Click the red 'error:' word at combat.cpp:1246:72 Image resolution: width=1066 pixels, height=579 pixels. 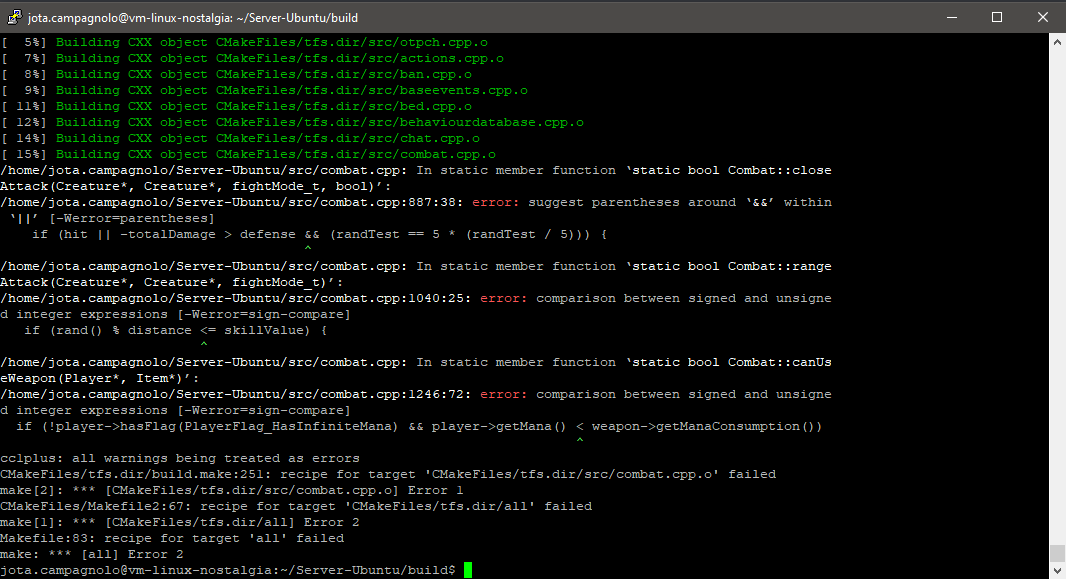point(504,394)
